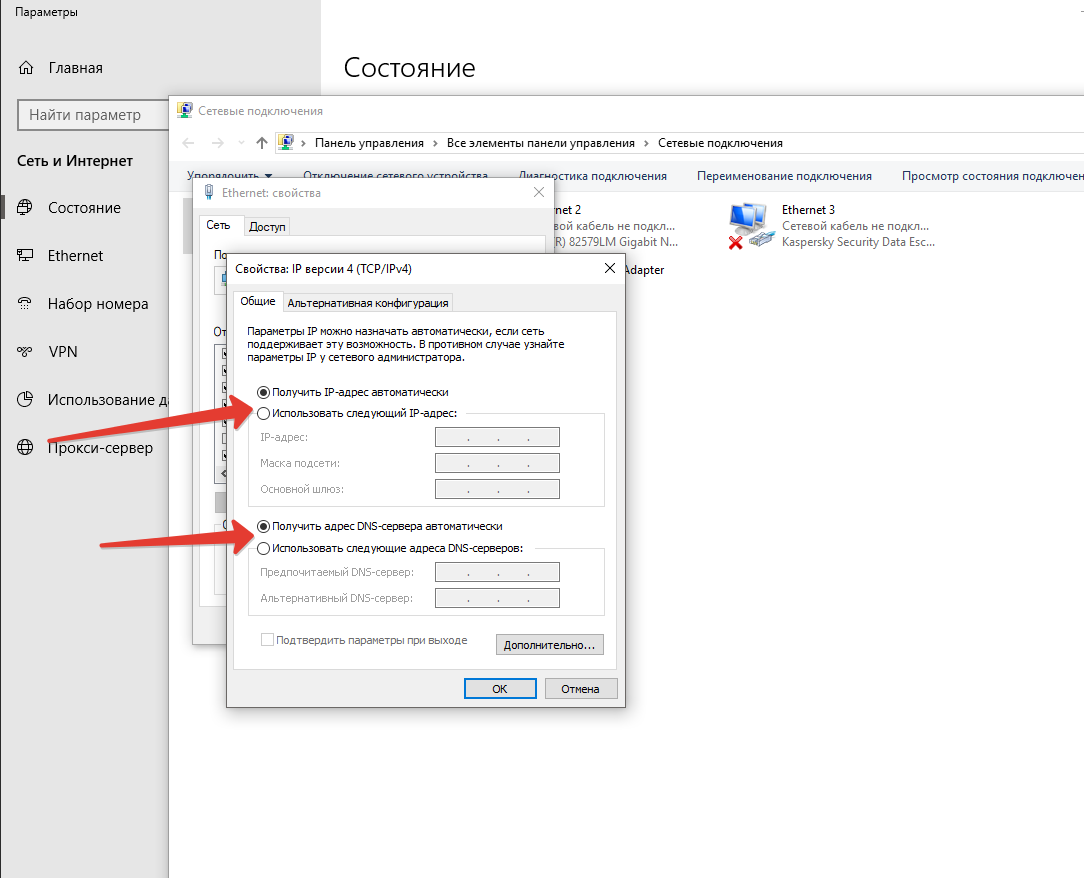Expand chevron after Панель управления breadcrumb
This screenshot has height=878, width=1084.
tap(436, 143)
